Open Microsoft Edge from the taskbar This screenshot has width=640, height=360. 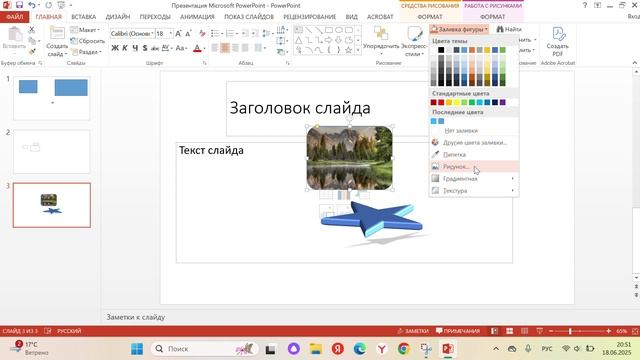360,349
